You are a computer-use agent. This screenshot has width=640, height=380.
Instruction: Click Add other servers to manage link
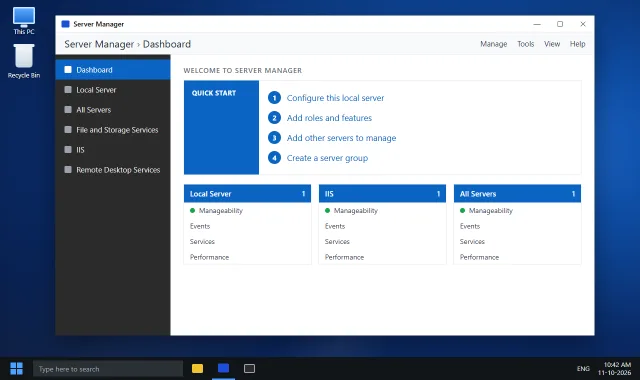(x=341, y=138)
